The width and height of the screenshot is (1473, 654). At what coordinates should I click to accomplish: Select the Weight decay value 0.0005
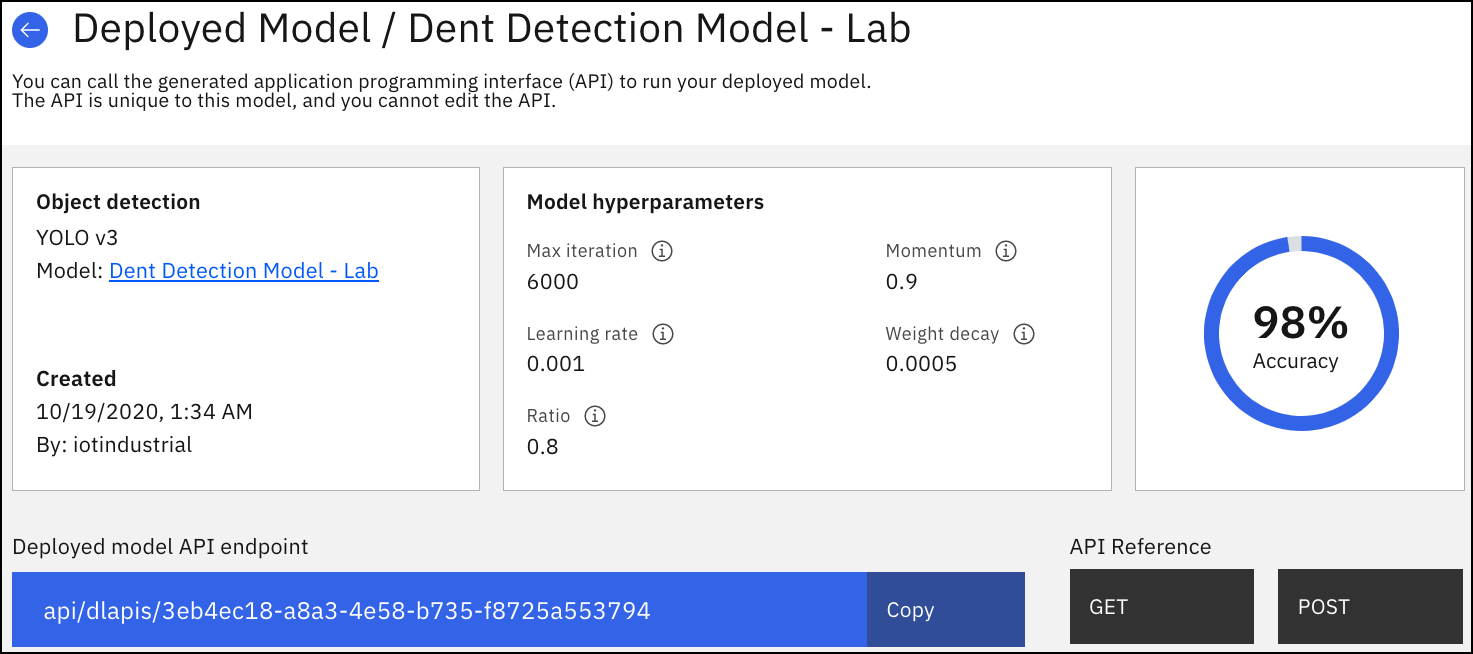[921, 364]
